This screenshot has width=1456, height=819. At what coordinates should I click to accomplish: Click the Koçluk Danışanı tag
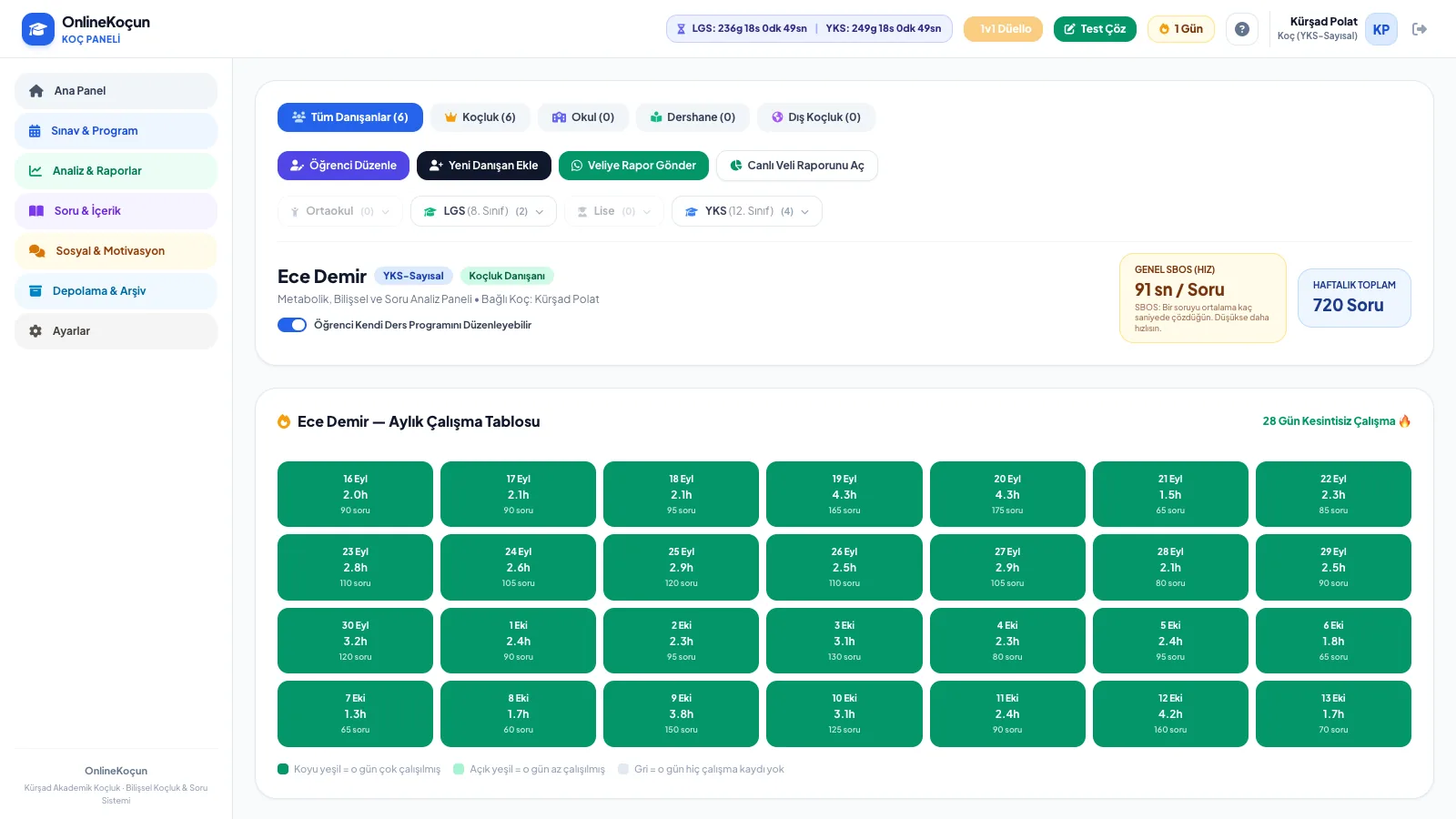pyautogui.click(x=507, y=276)
